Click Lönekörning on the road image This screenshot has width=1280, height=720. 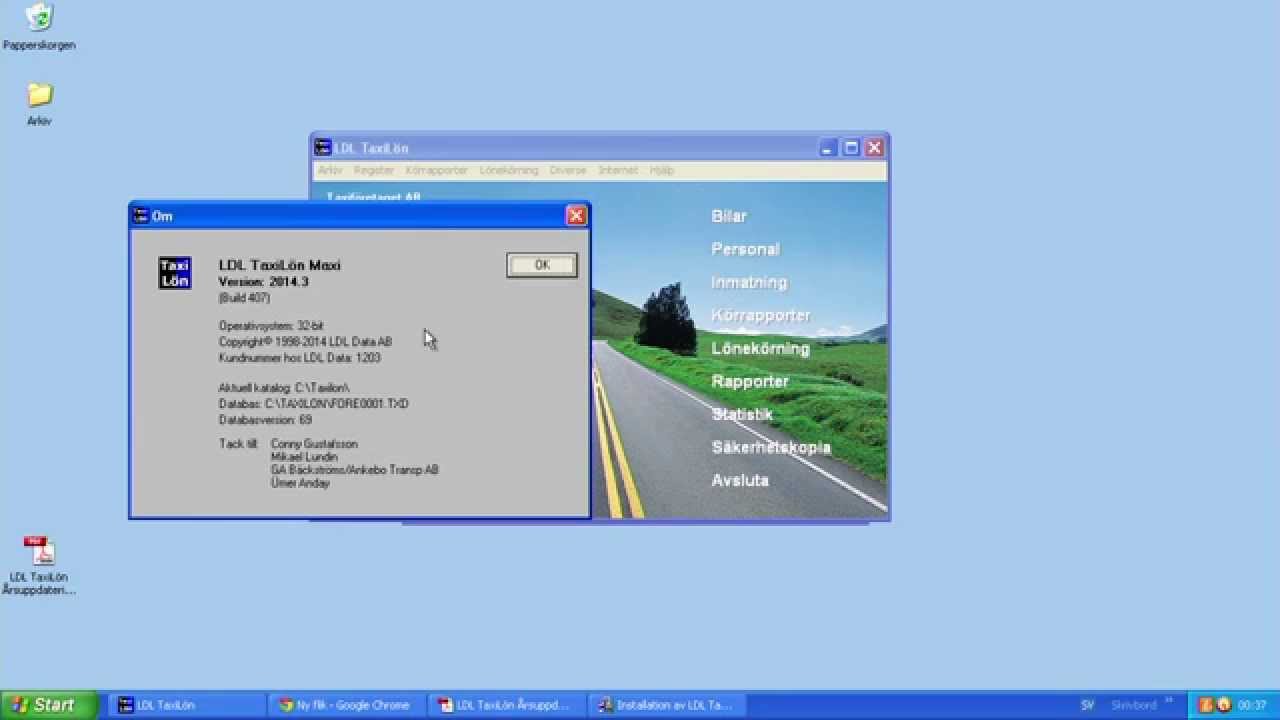760,348
